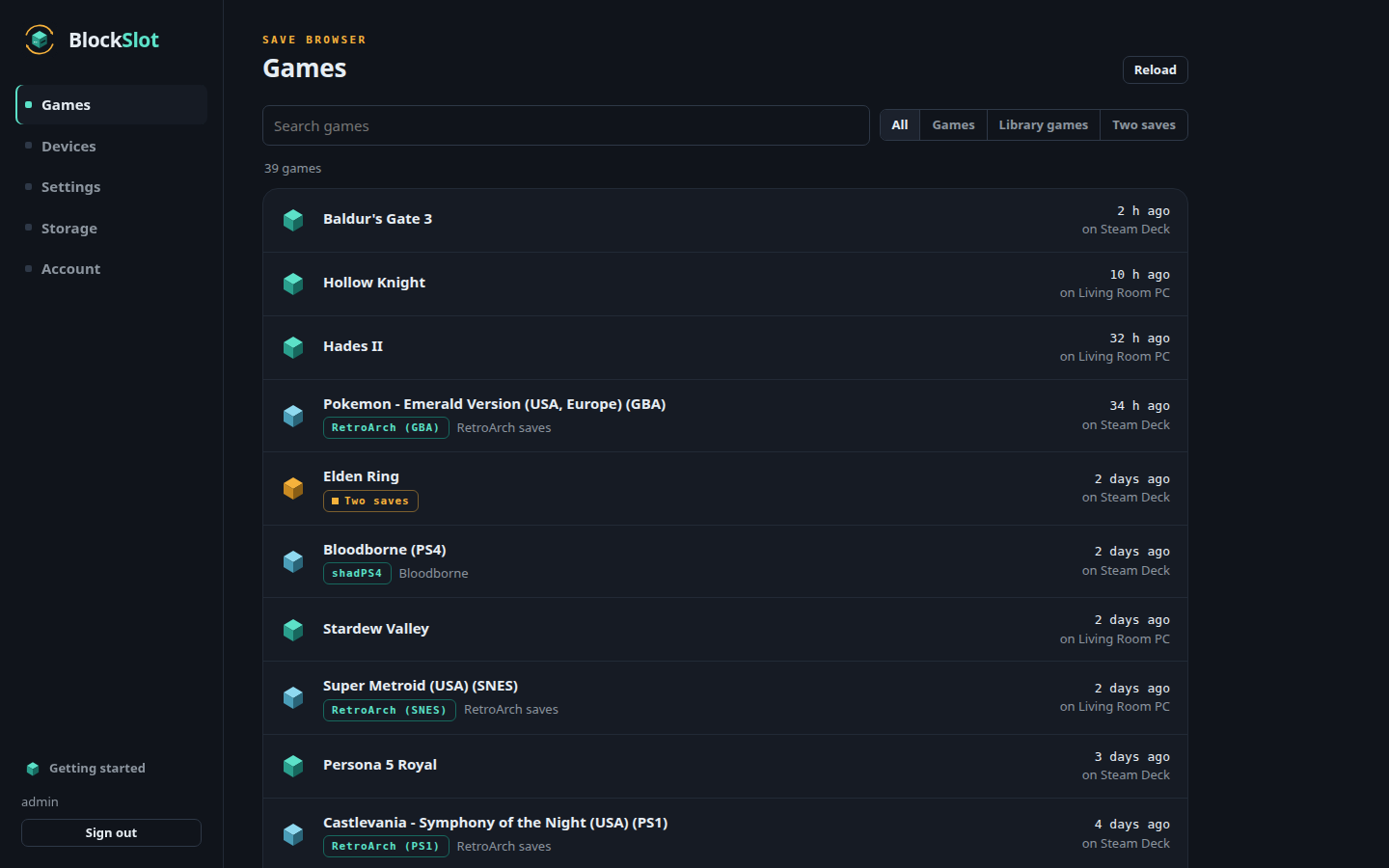The height and width of the screenshot is (868, 1389).
Task: Click the 'admin' username label
Action: pos(40,802)
